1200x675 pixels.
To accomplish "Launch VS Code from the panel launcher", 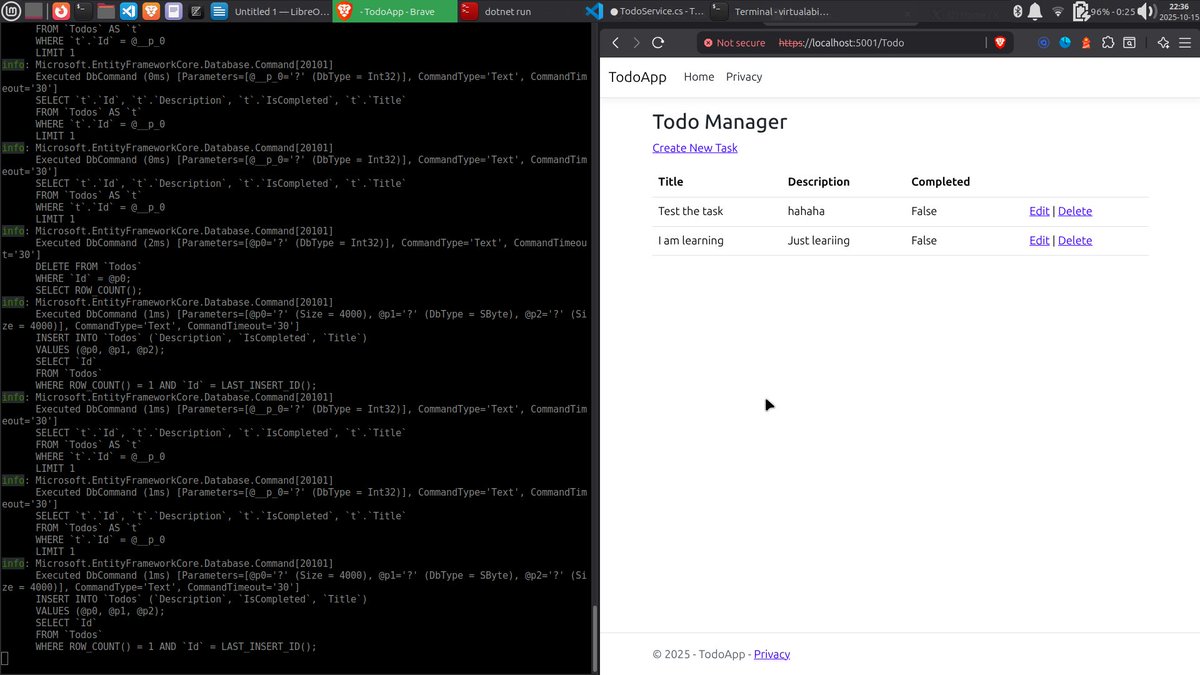I will tap(129, 12).
